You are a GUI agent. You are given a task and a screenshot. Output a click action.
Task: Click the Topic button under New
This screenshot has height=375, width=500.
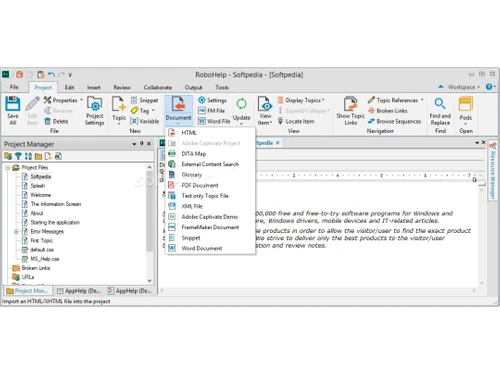119,110
